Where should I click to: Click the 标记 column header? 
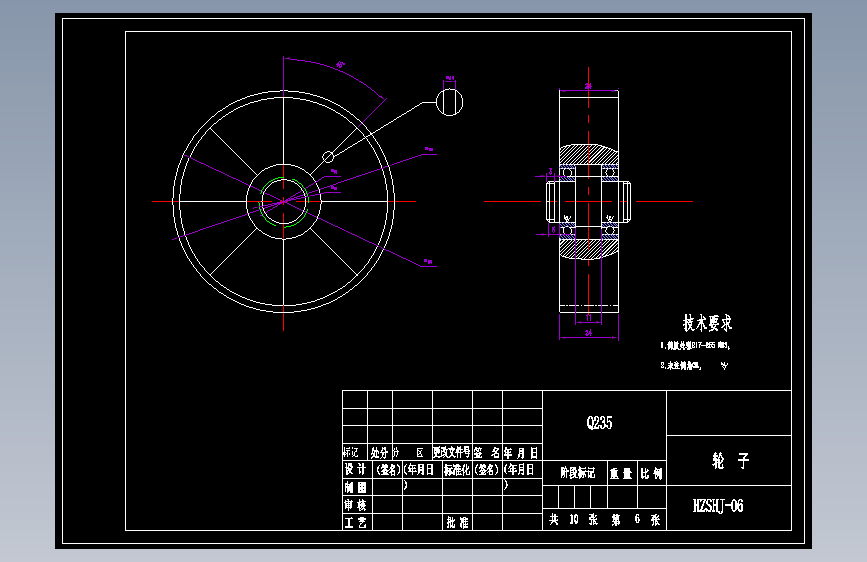(x=351, y=452)
